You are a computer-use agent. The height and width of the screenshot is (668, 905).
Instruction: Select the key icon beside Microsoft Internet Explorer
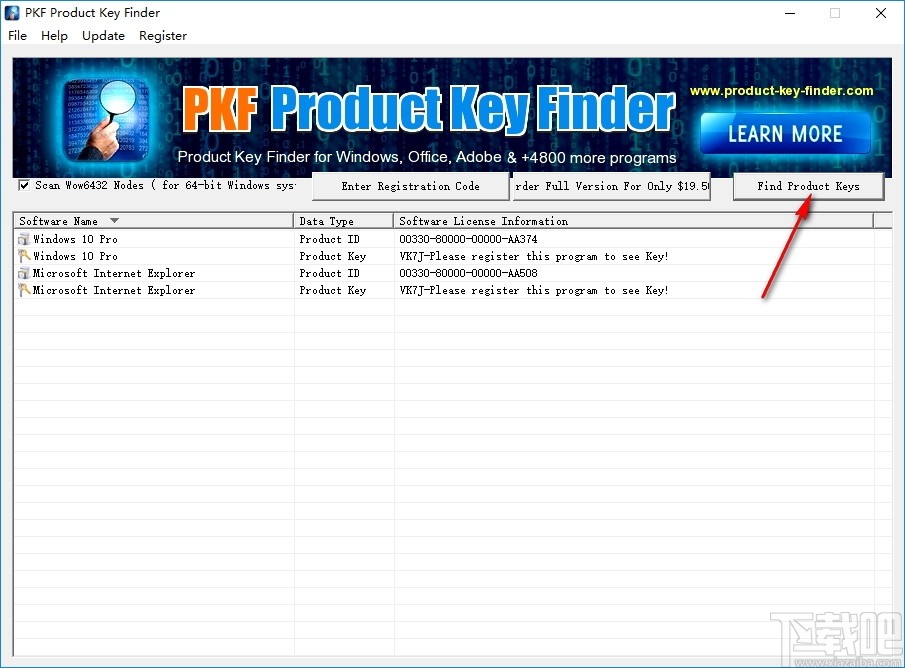point(22,290)
